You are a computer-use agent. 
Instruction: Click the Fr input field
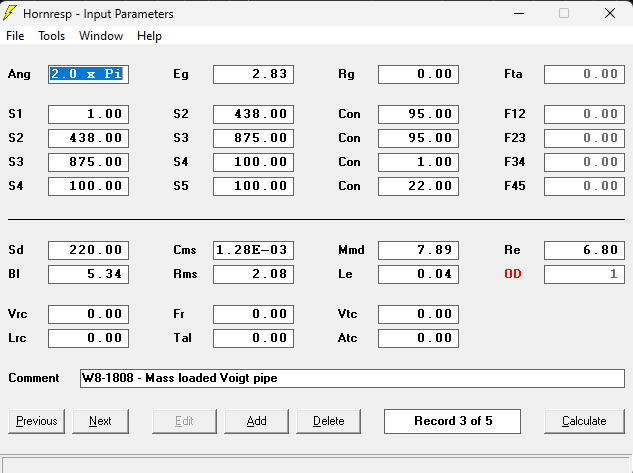tap(254, 314)
